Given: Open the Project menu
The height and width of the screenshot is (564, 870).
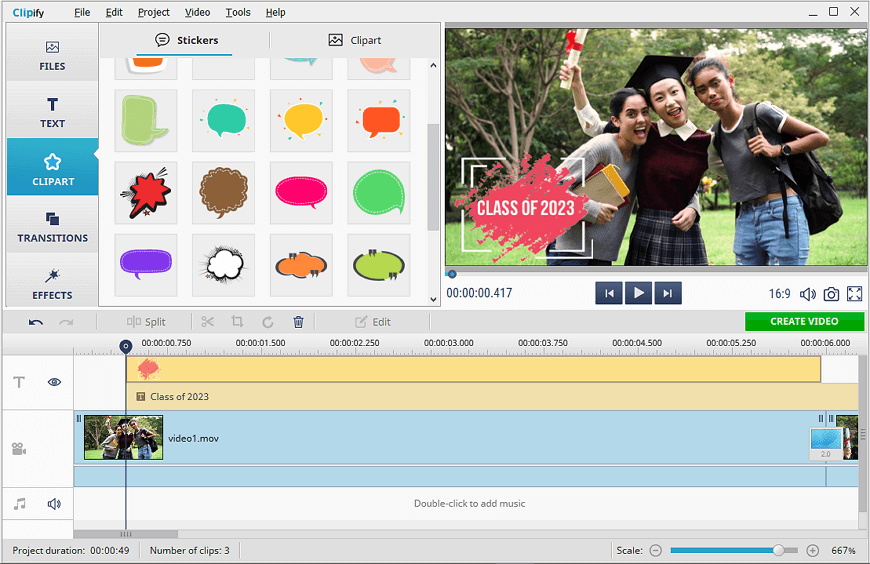Looking at the screenshot, I should click(x=154, y=12).
